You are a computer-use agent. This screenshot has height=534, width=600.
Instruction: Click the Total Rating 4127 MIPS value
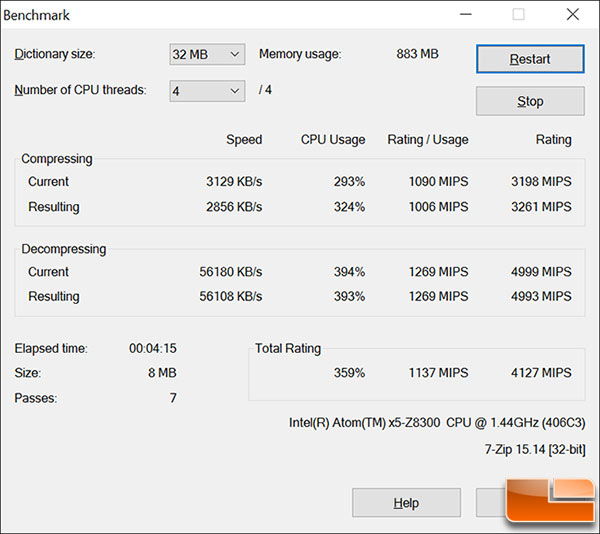tap(541, 373)
